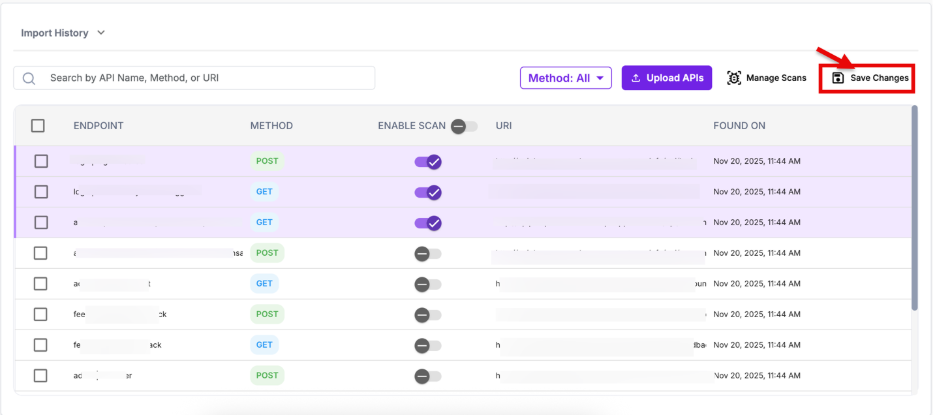Select checkbox of POST row starting 'fee'

tap(41, 314)
